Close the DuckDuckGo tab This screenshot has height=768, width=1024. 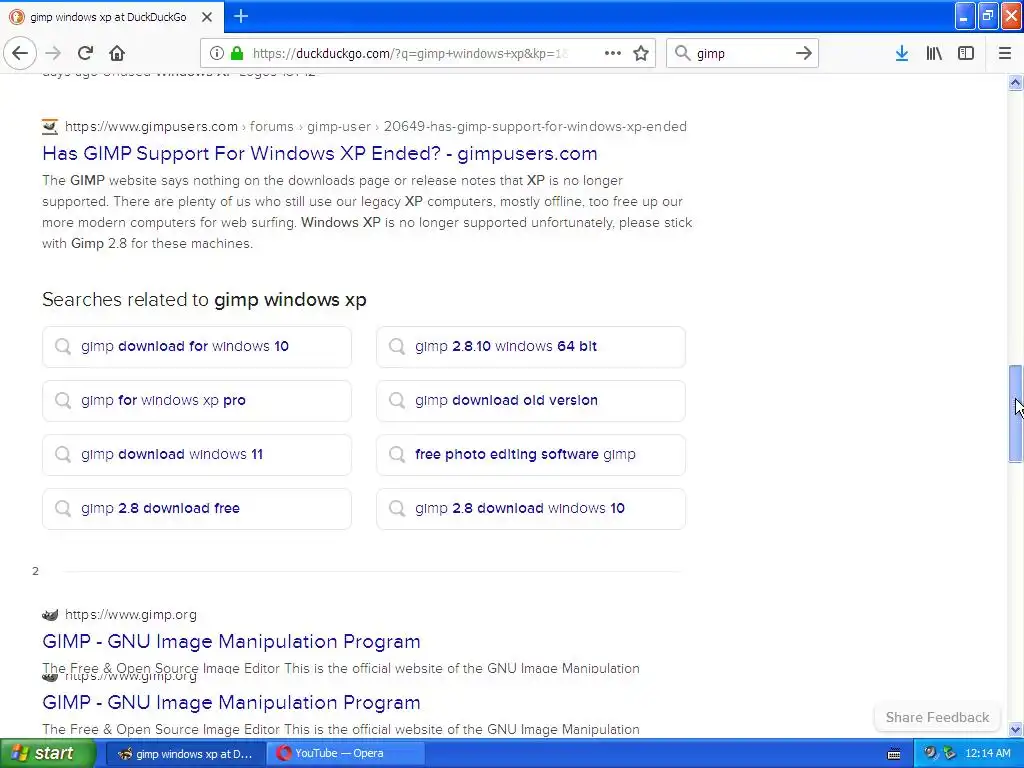(206, 17)
